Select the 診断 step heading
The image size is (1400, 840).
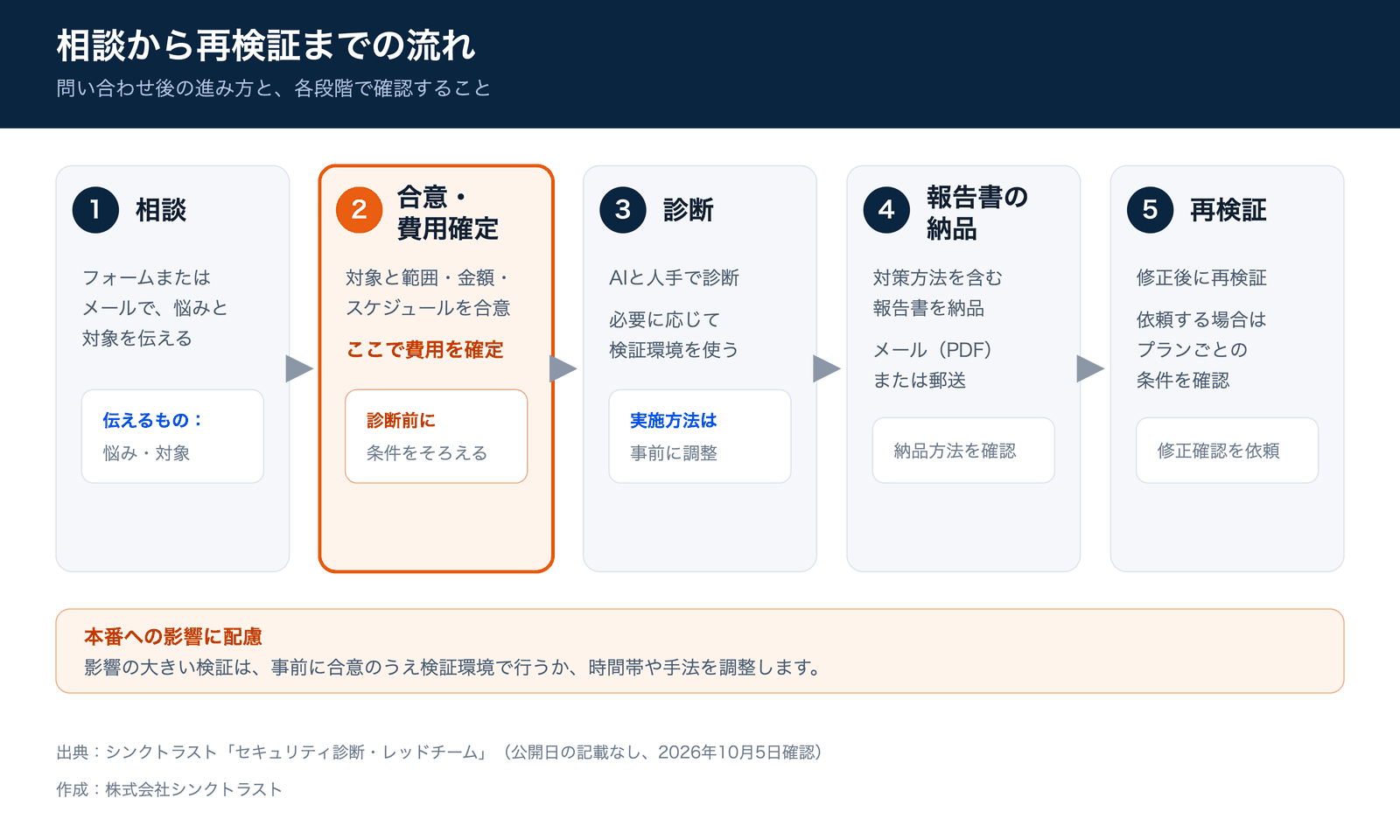[689, 210]
